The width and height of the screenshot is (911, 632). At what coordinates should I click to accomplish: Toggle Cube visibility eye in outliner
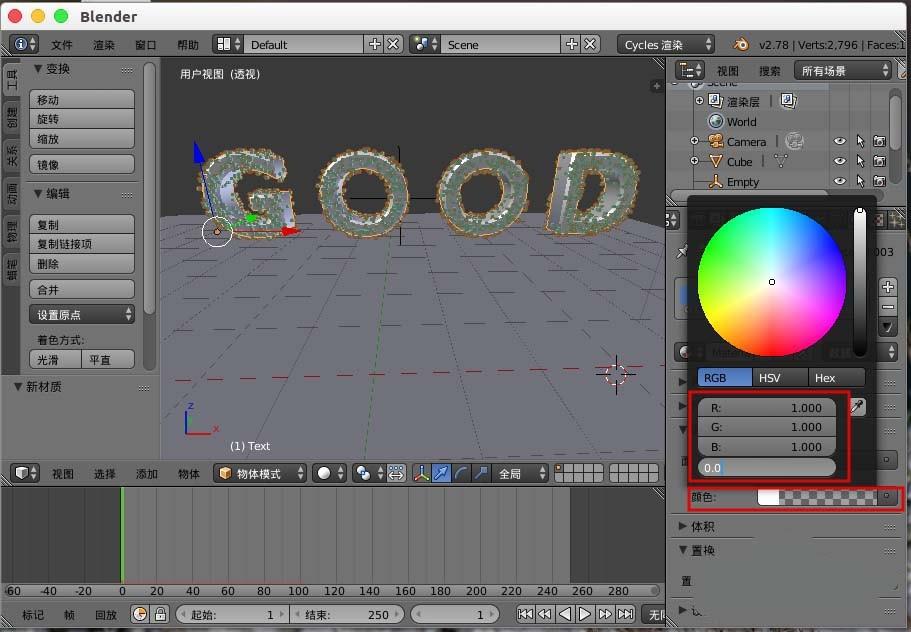pos(840,161)
